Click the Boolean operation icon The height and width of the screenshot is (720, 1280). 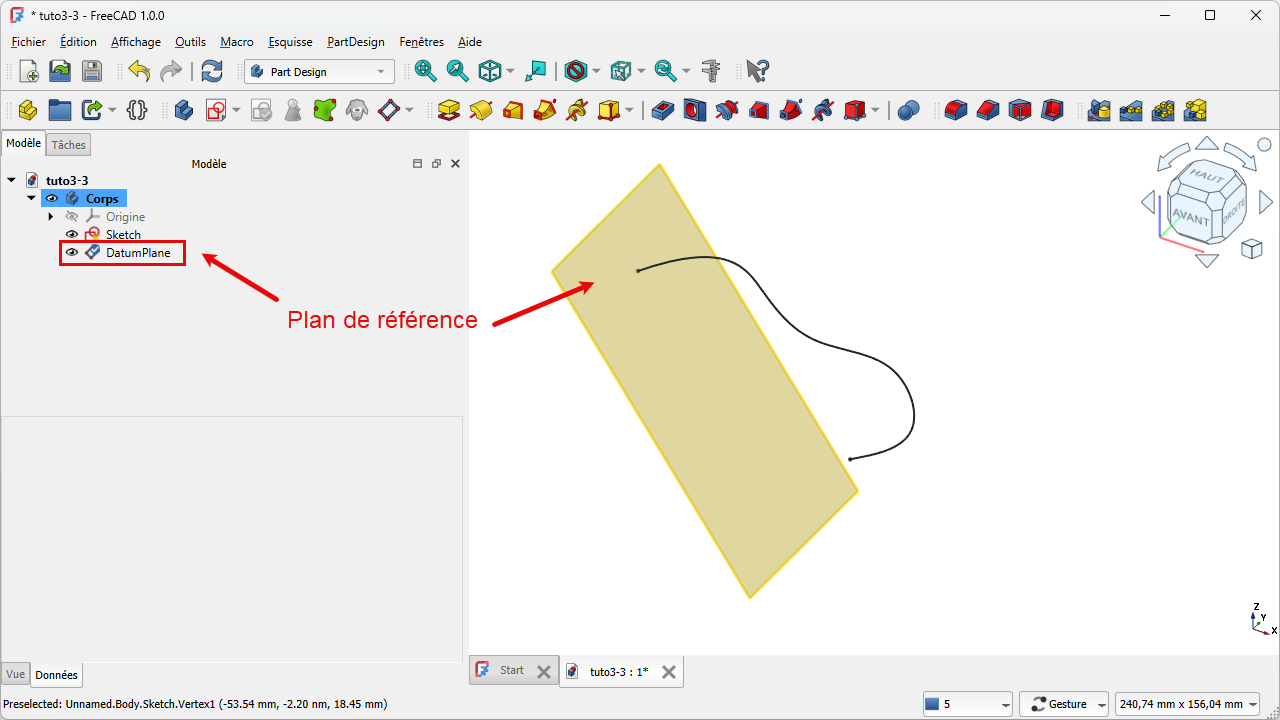coord(908,110)
